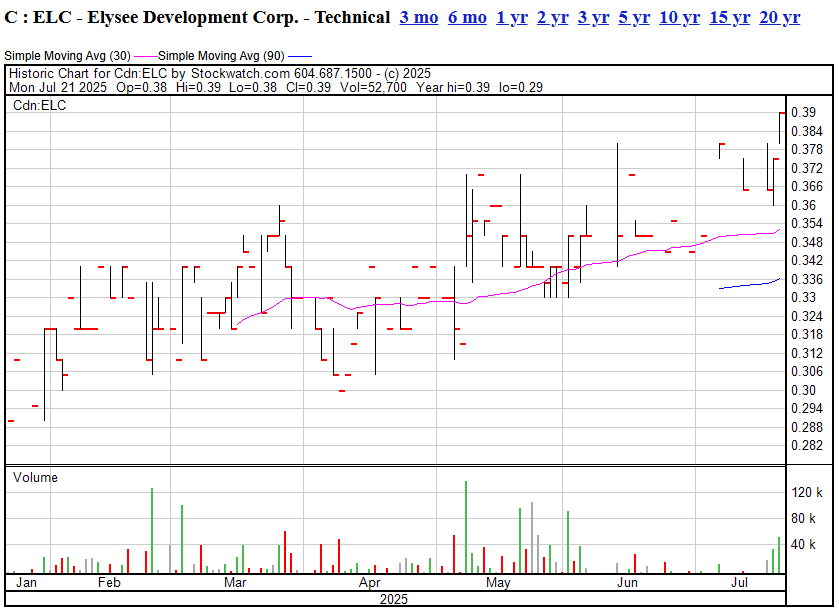Select the 5 yr chart range link
839x614 pixels.
tap(634, 18)
